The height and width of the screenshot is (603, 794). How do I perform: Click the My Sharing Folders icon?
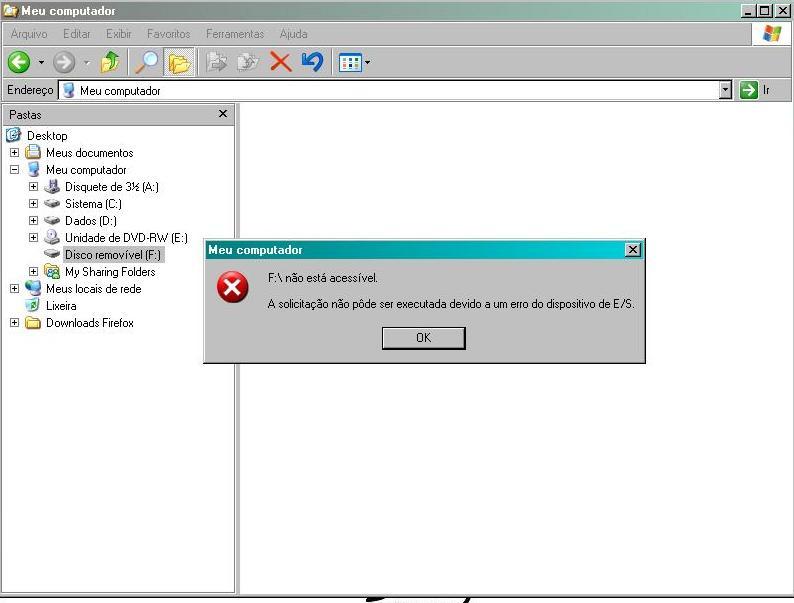coord(52,271)
